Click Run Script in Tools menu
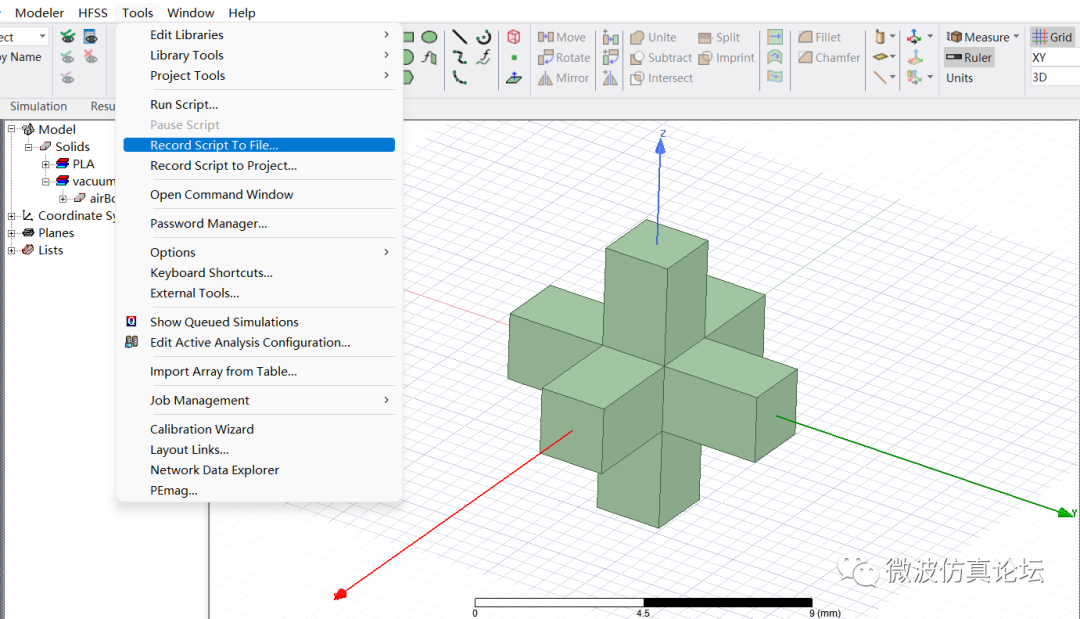This screenshot has height=619, width=1080. coord(184,105)
